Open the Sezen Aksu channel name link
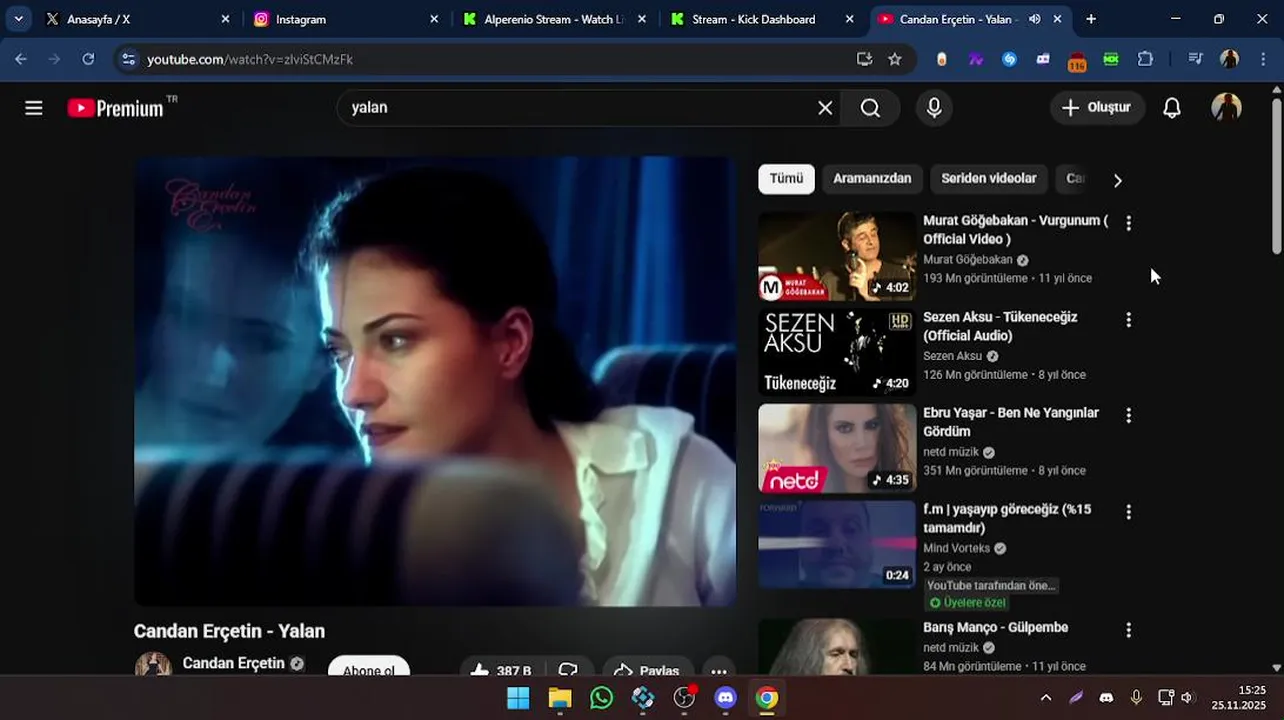1284x720 pixels. click(x=952, y=356)
